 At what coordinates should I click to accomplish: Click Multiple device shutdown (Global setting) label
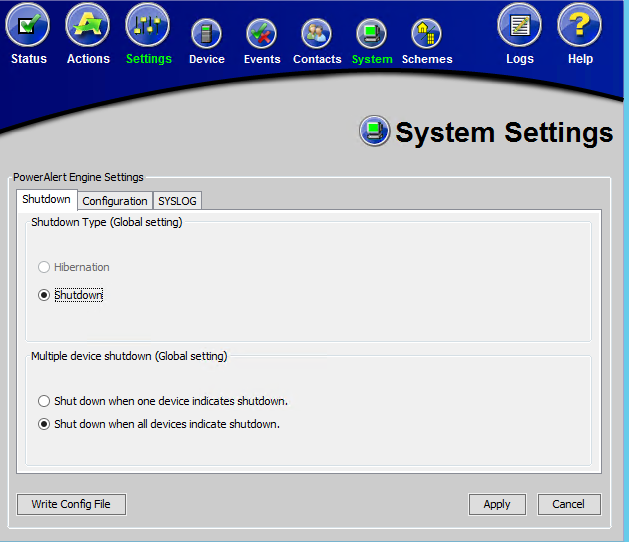point(129,356)
